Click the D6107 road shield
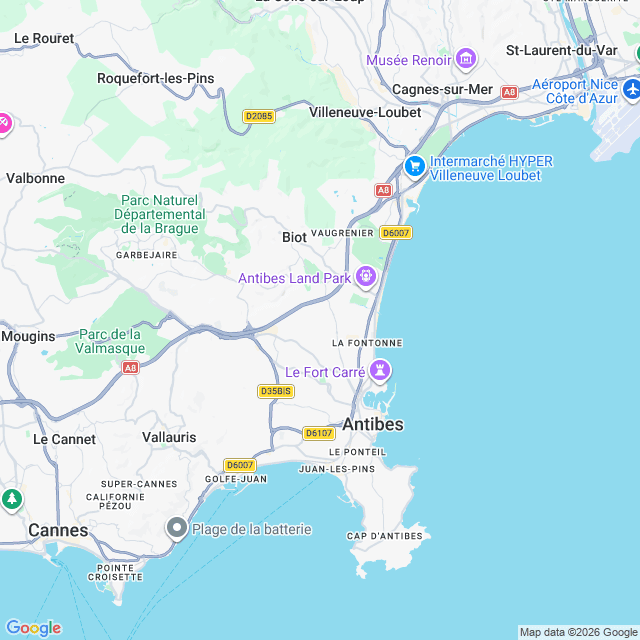 pyautogui.click(x=319, y=433)
